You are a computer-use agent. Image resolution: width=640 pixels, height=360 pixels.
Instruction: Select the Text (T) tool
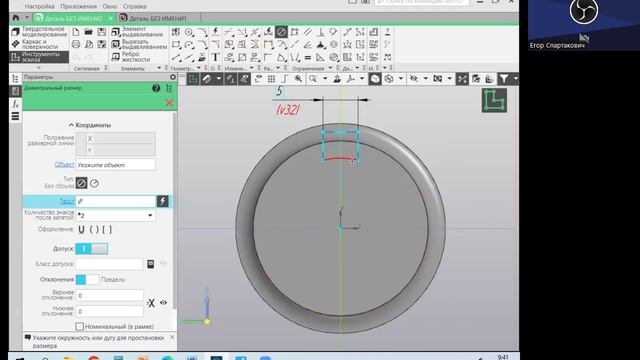(x=216, y=58)
